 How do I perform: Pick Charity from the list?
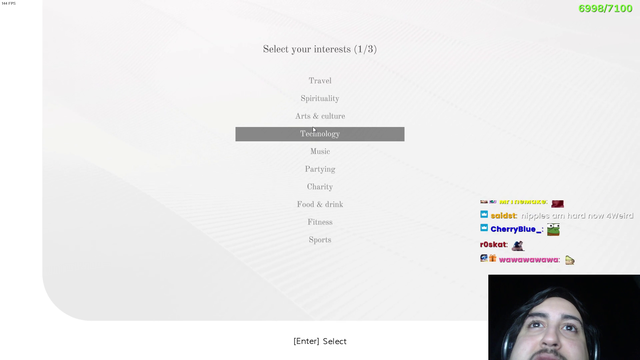[320, 187]
